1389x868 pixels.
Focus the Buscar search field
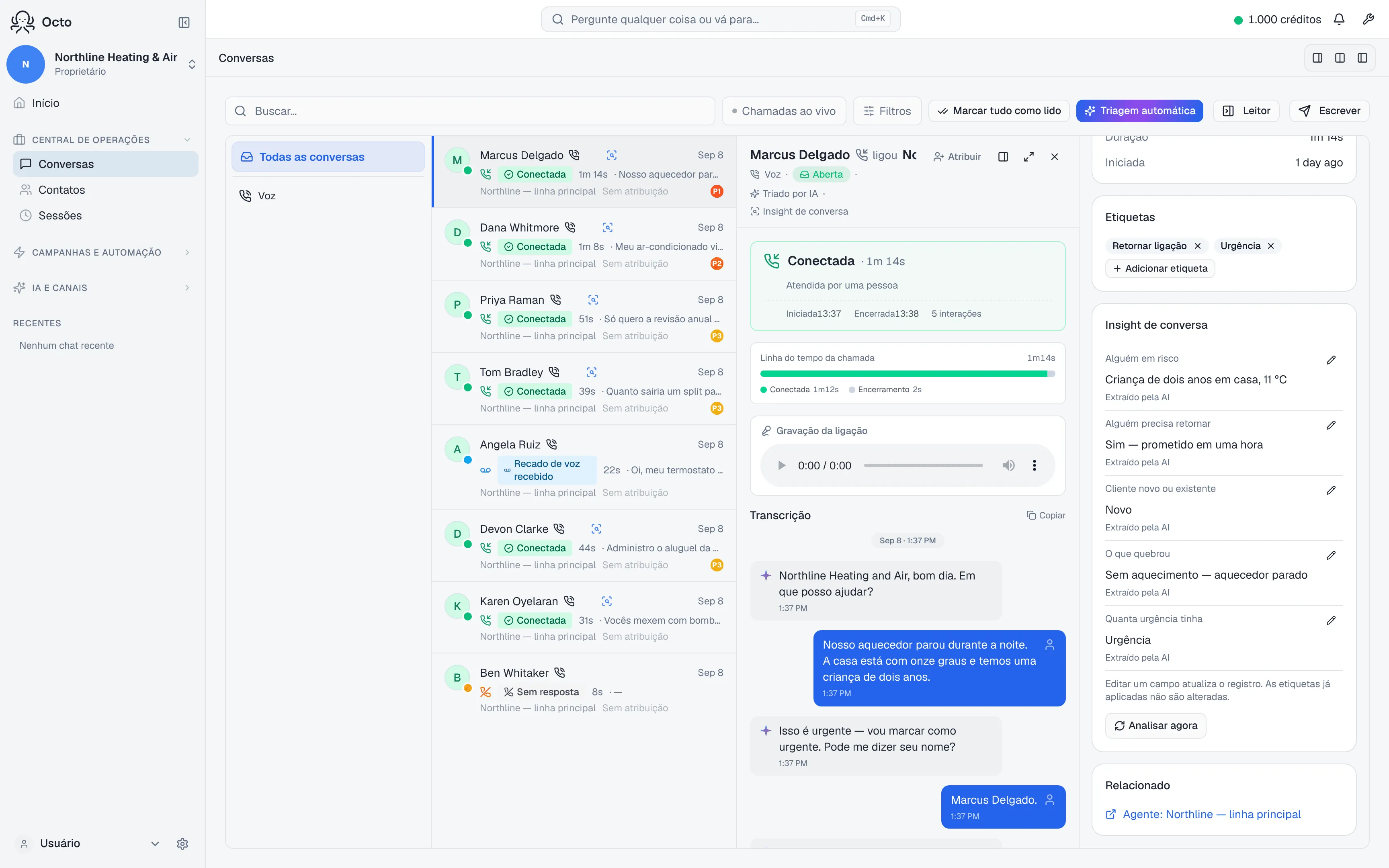470,111
